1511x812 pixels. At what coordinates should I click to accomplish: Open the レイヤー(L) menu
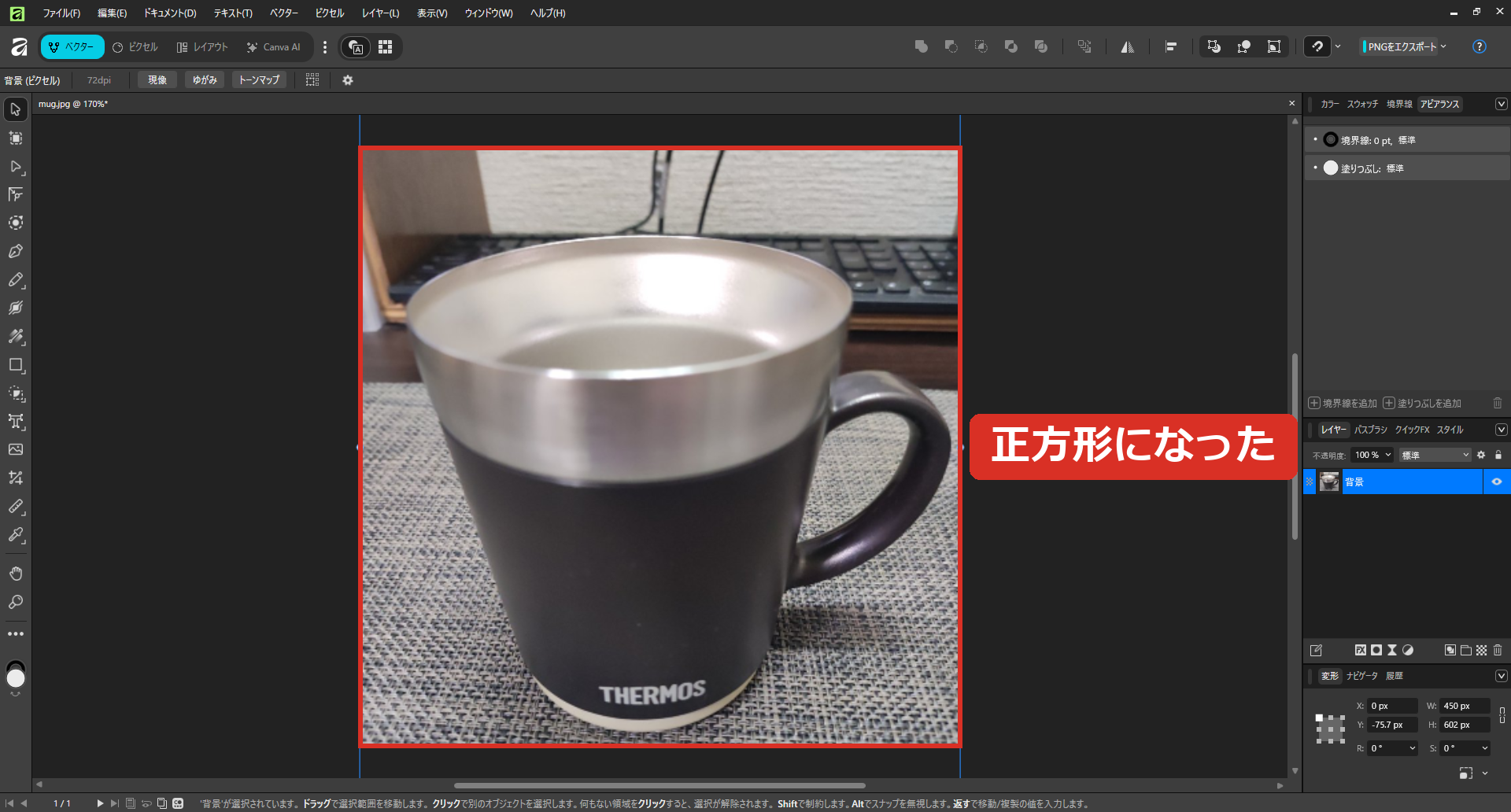pyautogui.click(x=380, y=13)
